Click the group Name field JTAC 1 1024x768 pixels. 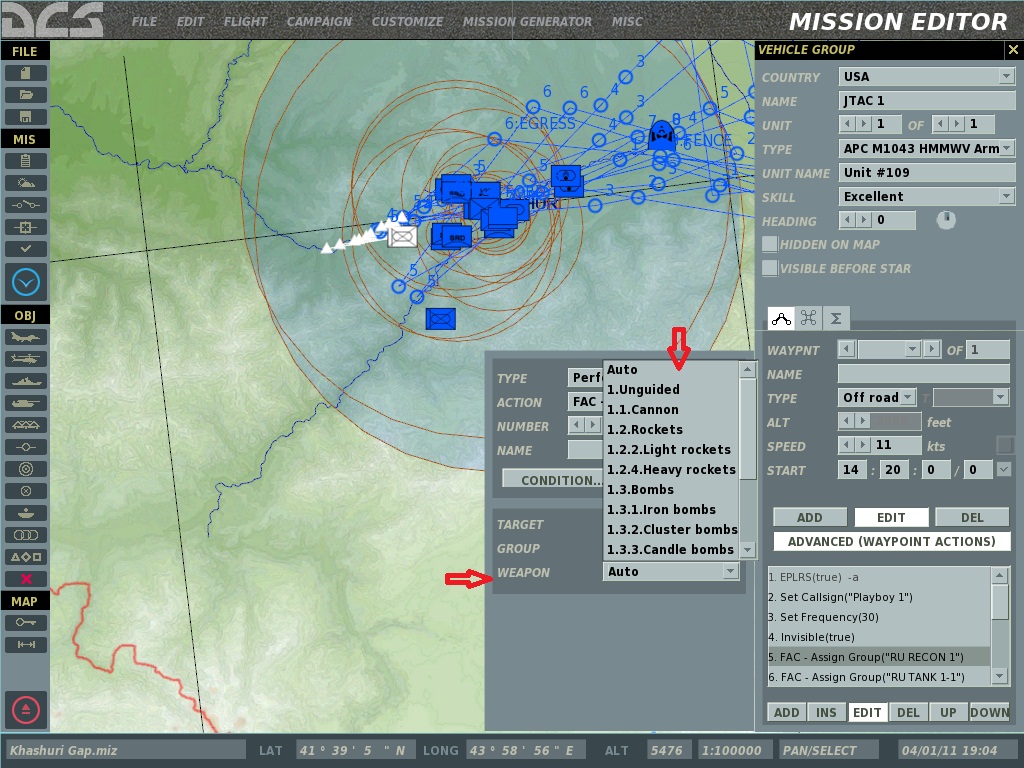(x=926, y=101)
